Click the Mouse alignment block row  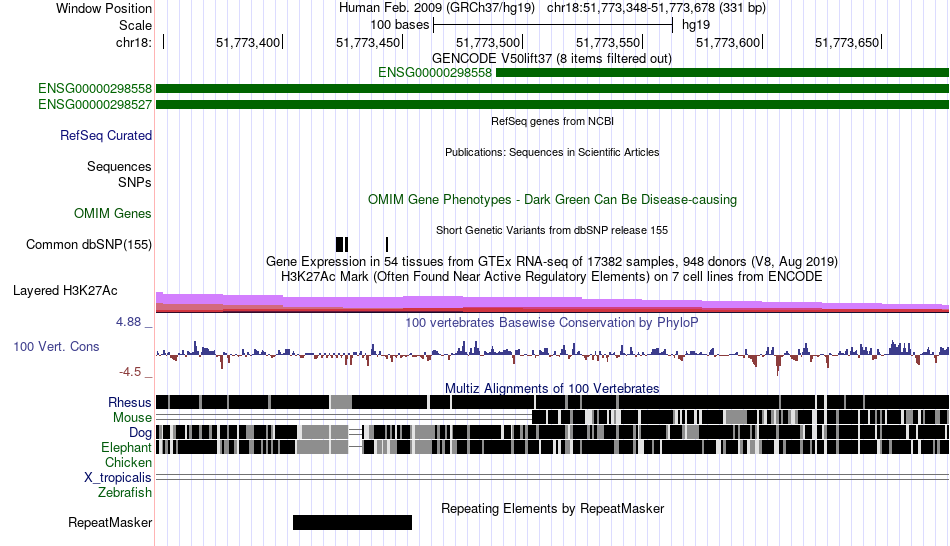552,417
